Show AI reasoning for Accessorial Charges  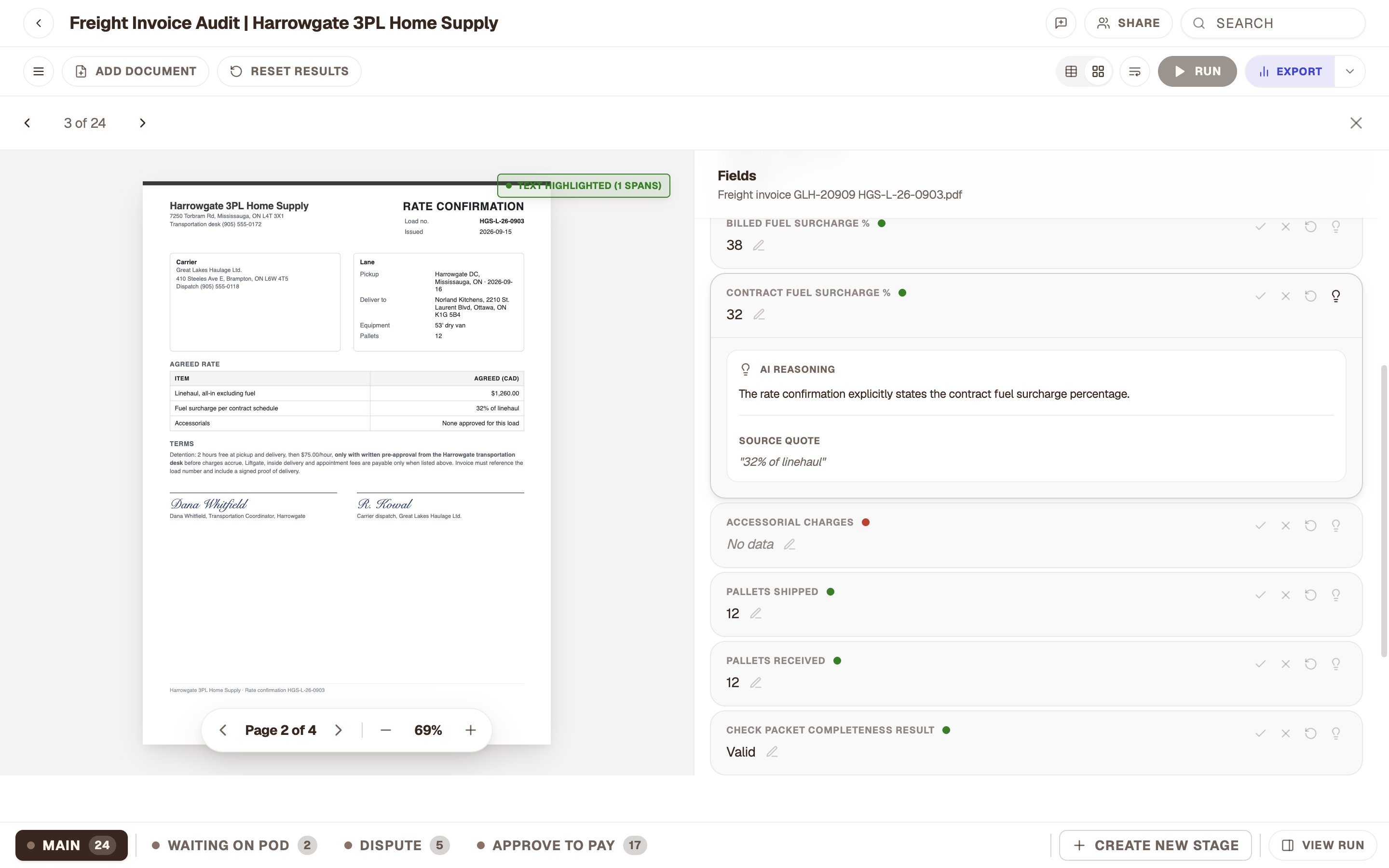tap(1335, 526)
